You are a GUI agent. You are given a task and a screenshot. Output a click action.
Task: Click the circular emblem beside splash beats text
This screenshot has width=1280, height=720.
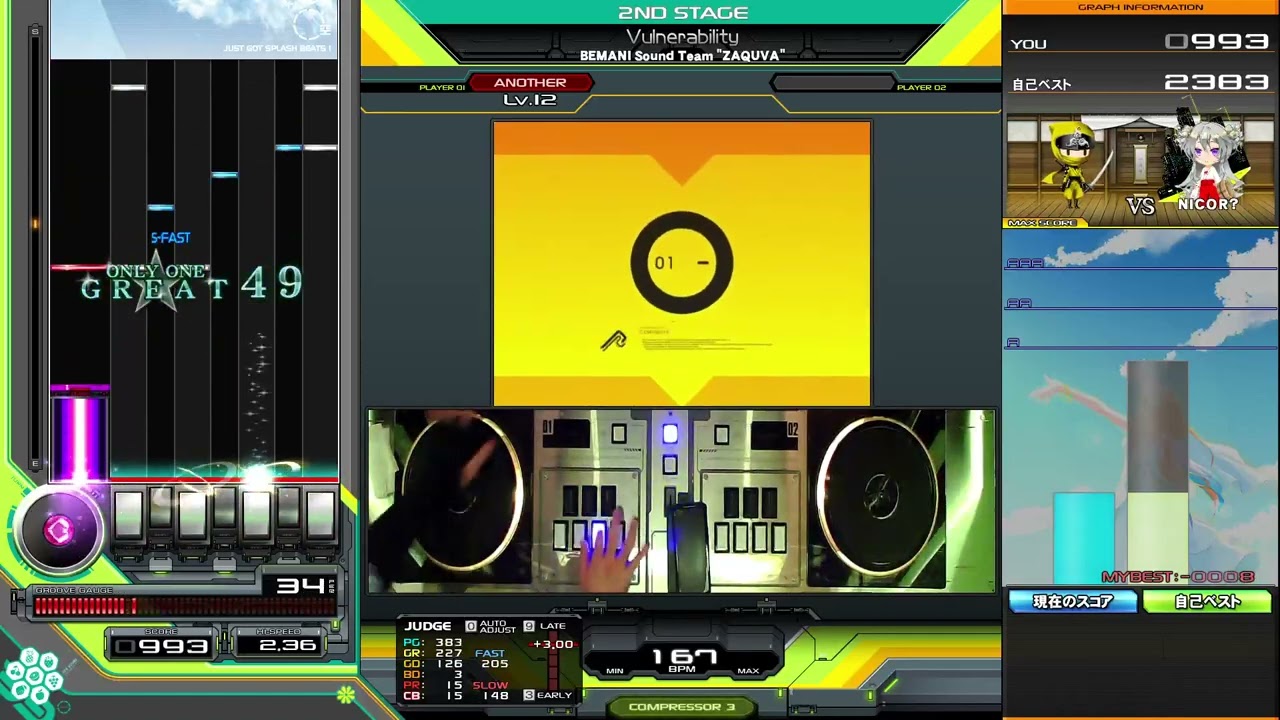click(x=308, y=22)
